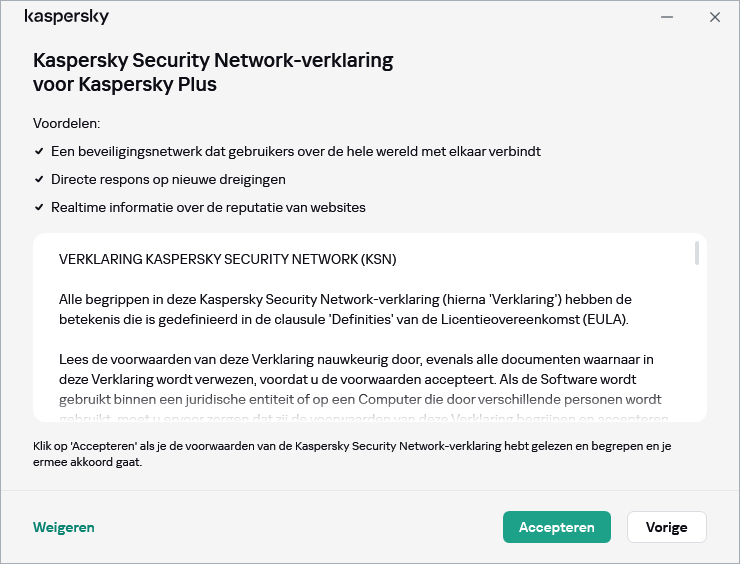Screen dimensions: 740x564
Task: Click the checkmark beside 'Realtime informatie' benefit
Action: pyautogui.click(x=39, y=208)
